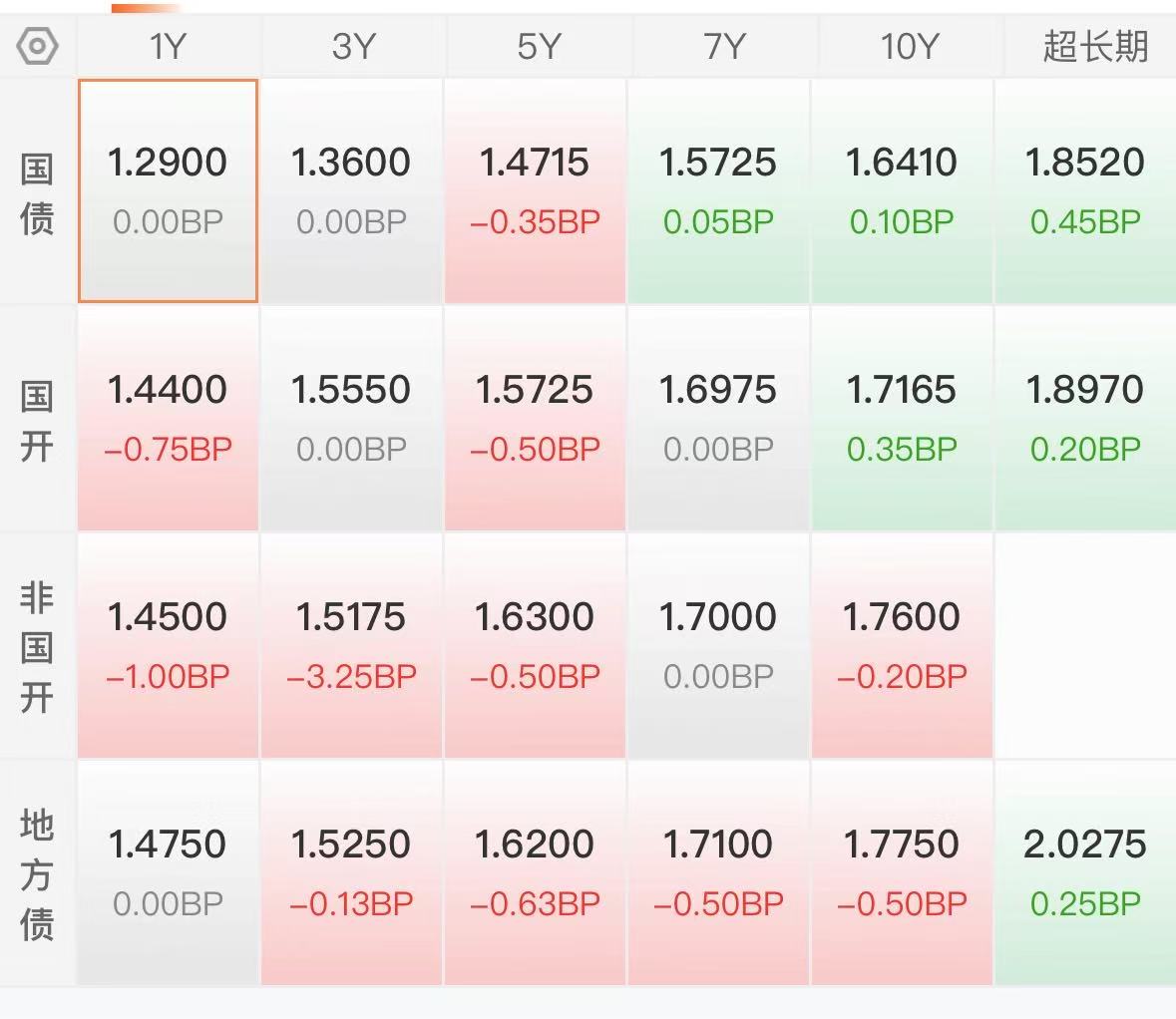The image size is (1176, 1019).
Task: Select the 5Y column header
Action: click(x=537, y=47)
